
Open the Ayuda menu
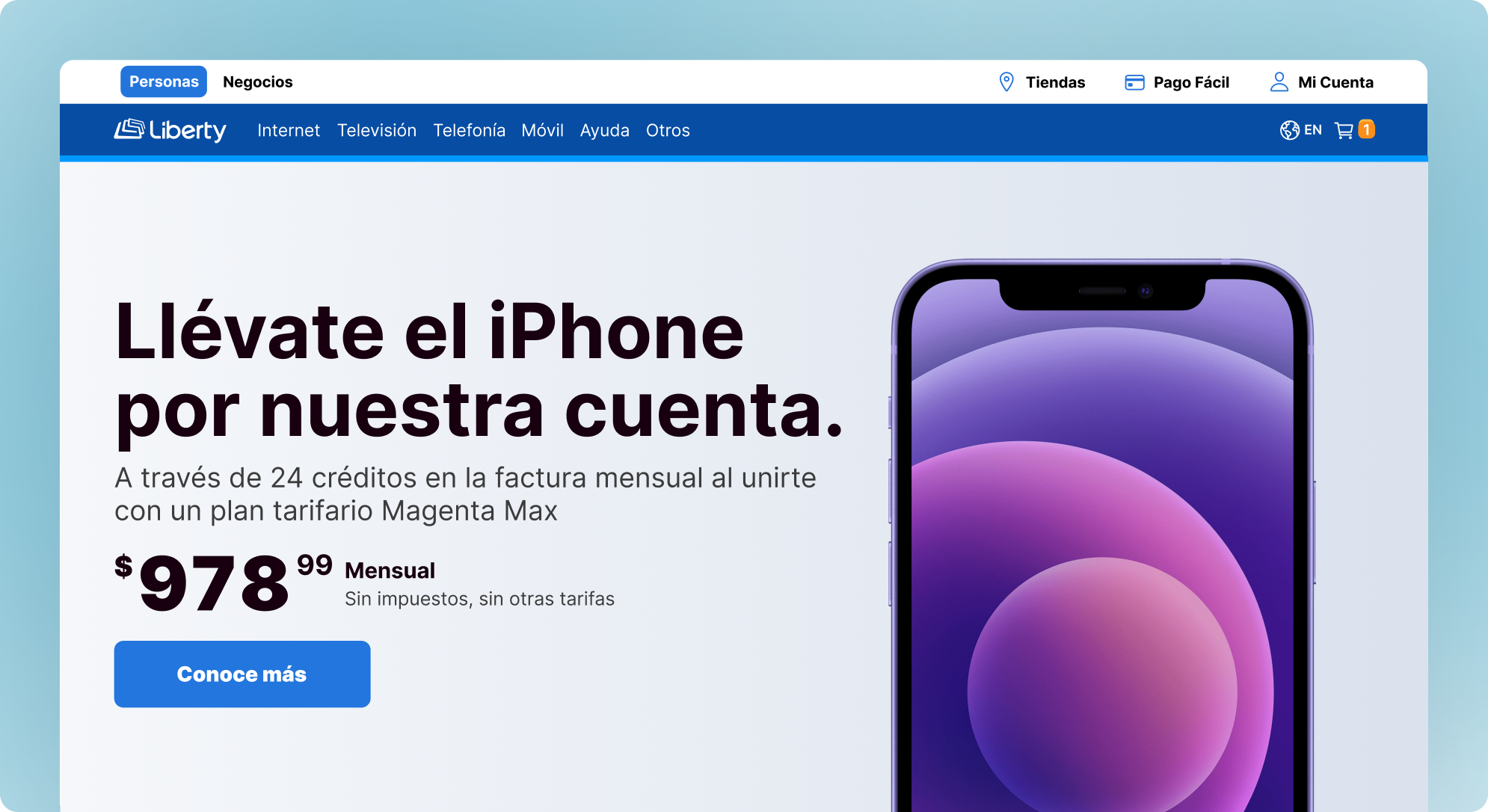pyautogui.click(x=605, y=131)
